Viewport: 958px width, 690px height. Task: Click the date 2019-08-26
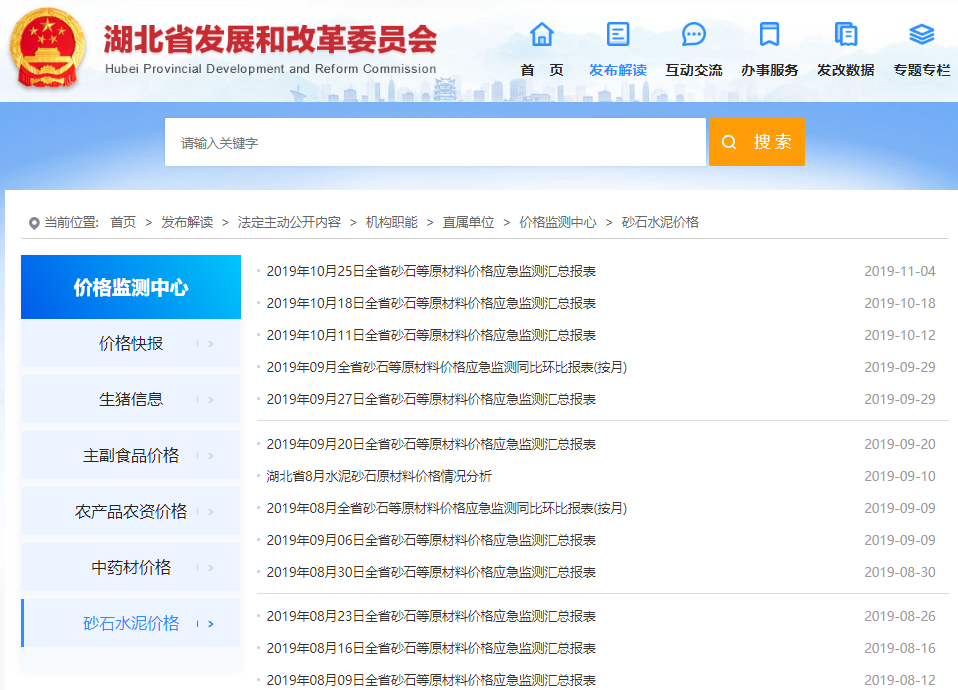point(900,616)
